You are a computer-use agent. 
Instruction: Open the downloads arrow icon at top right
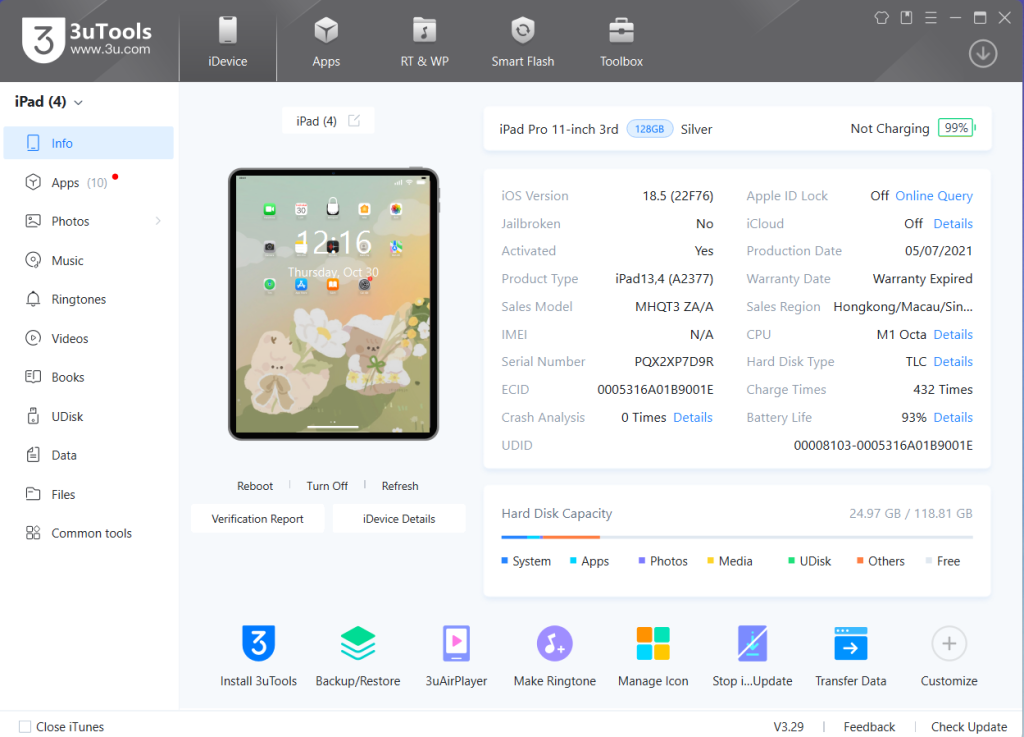[x=983, y=54]
